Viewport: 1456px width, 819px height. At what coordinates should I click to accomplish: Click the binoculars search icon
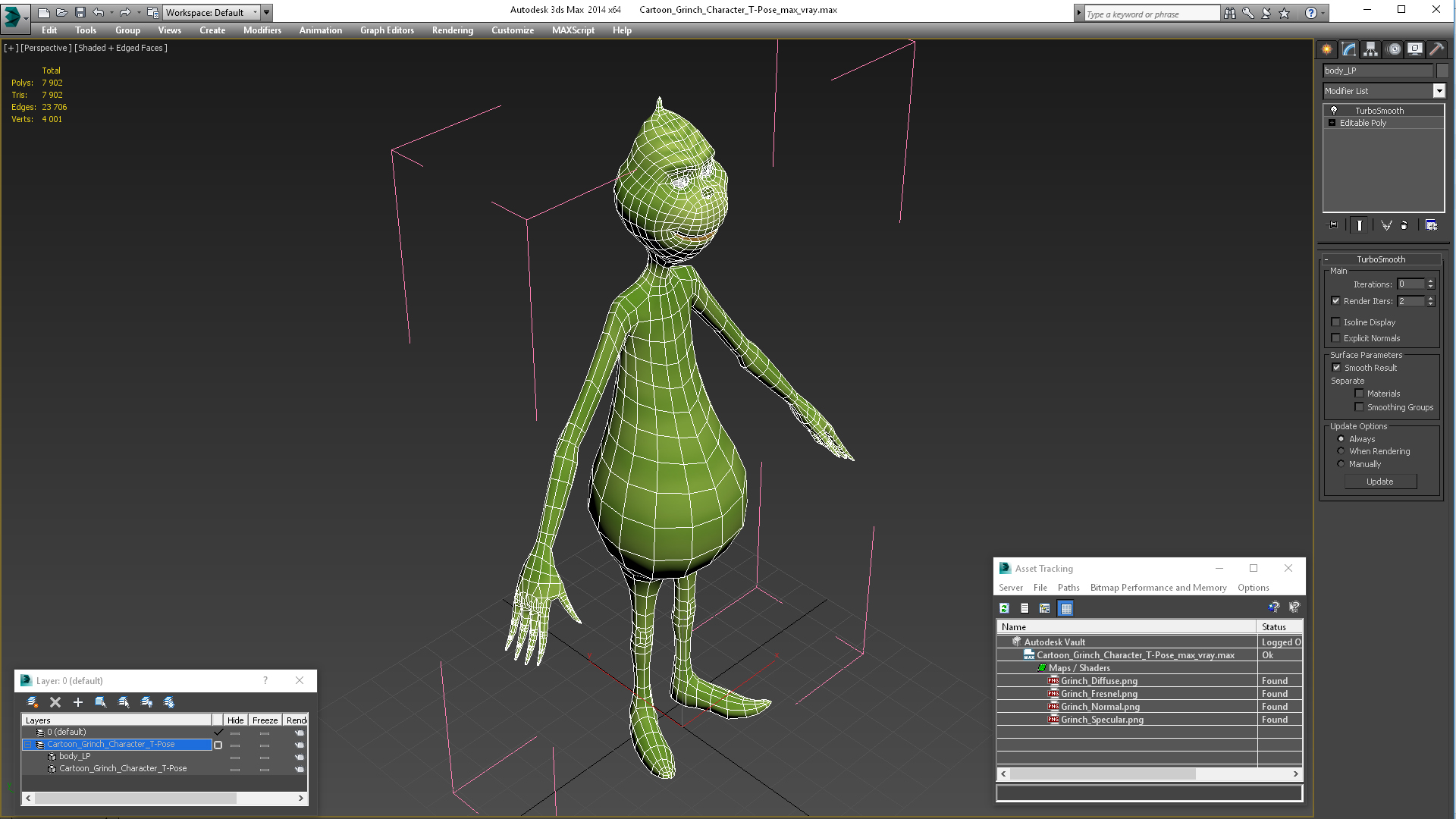coord(1229,13)
